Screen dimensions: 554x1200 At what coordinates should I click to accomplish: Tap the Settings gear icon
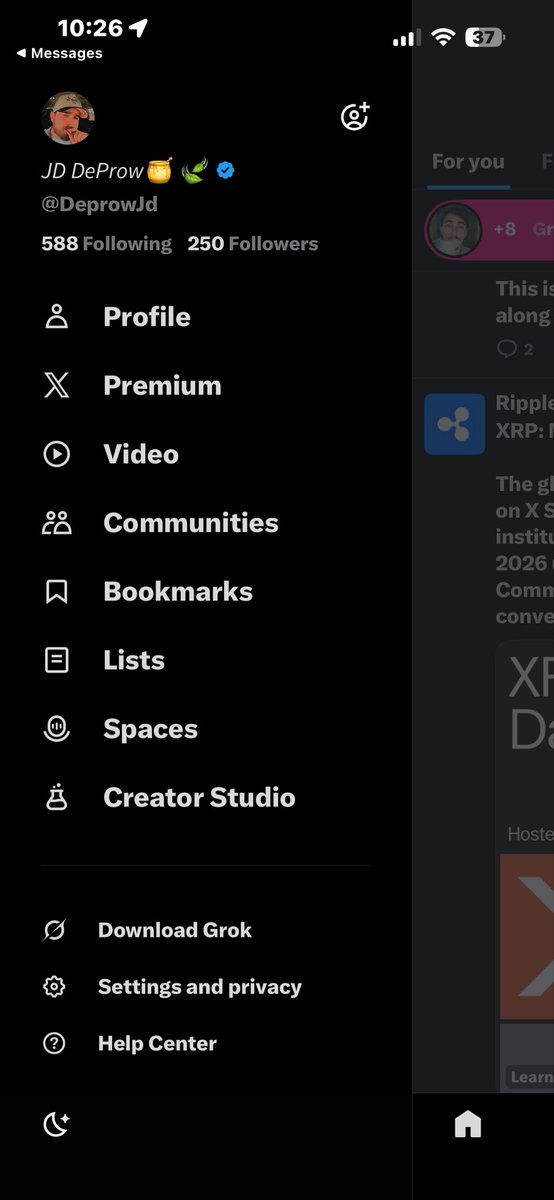pyautogui.click(x=54, y=987)
